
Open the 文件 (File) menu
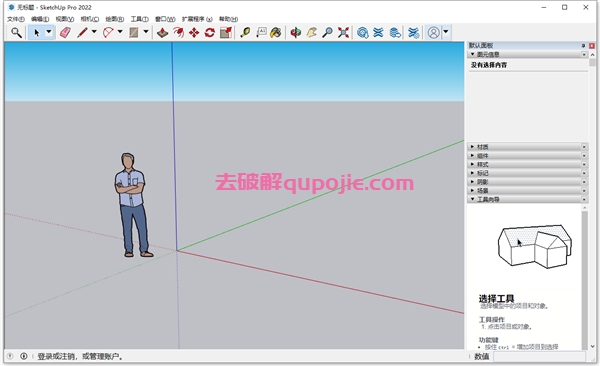pos(16,19)
